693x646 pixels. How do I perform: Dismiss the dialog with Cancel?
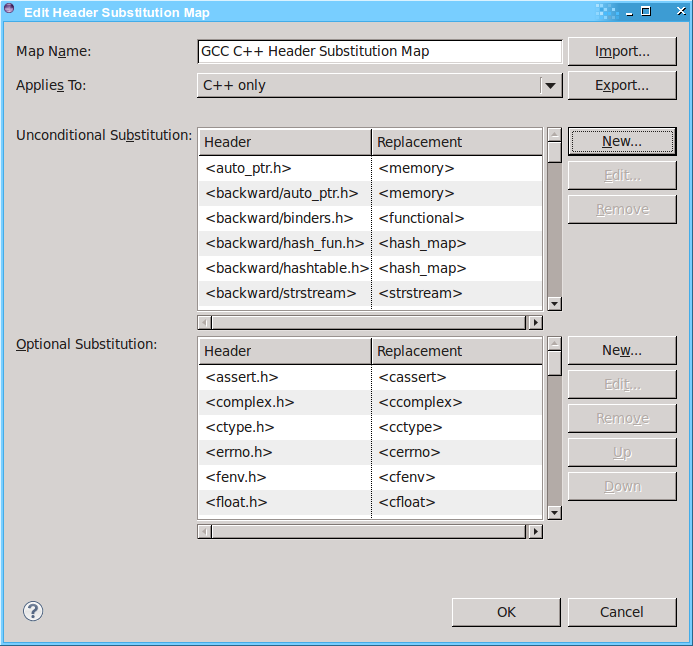pyautogui.click(x=622, y=612)
